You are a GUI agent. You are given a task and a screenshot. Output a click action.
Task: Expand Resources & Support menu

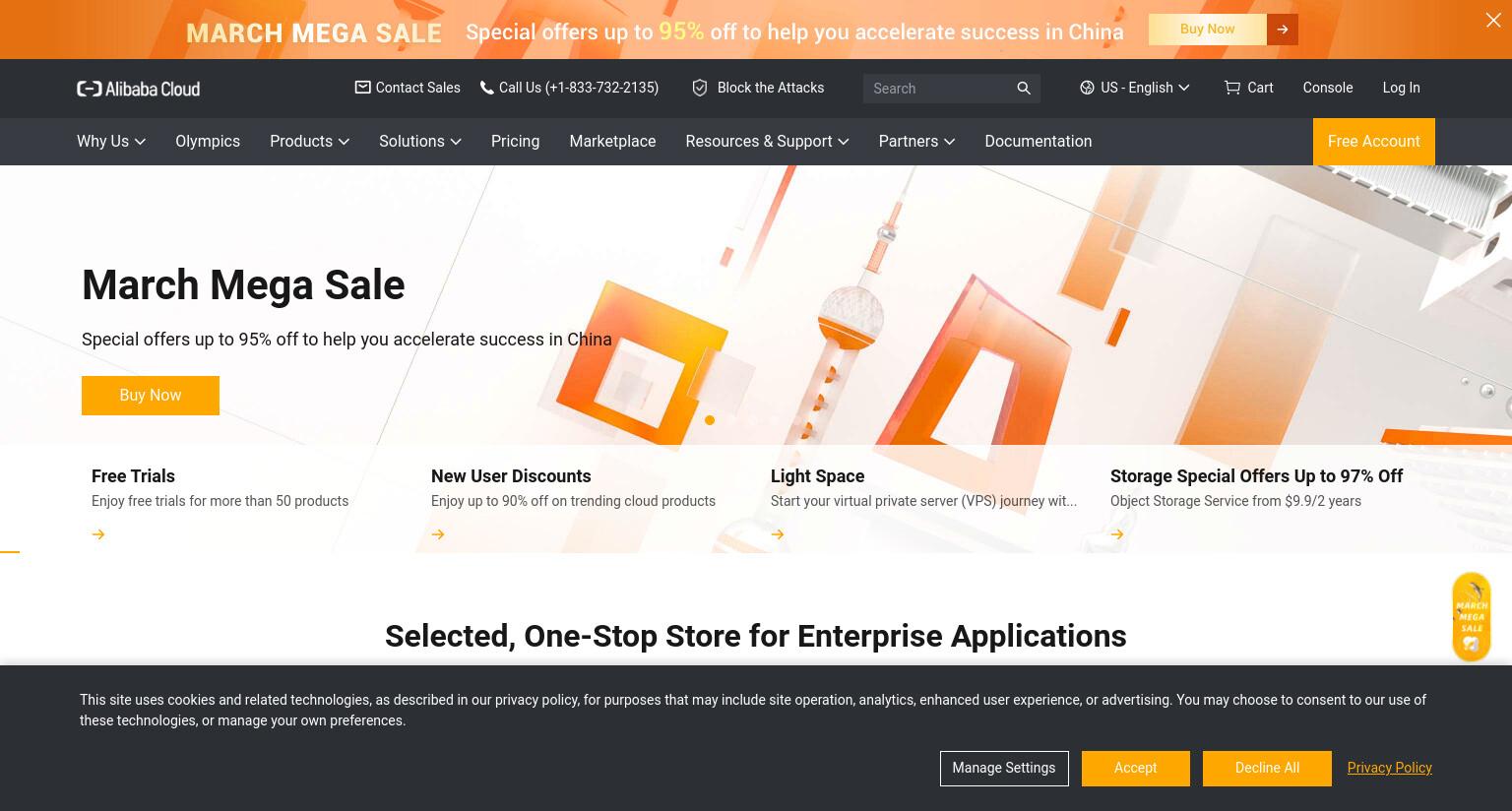click(x=767, y=142)
